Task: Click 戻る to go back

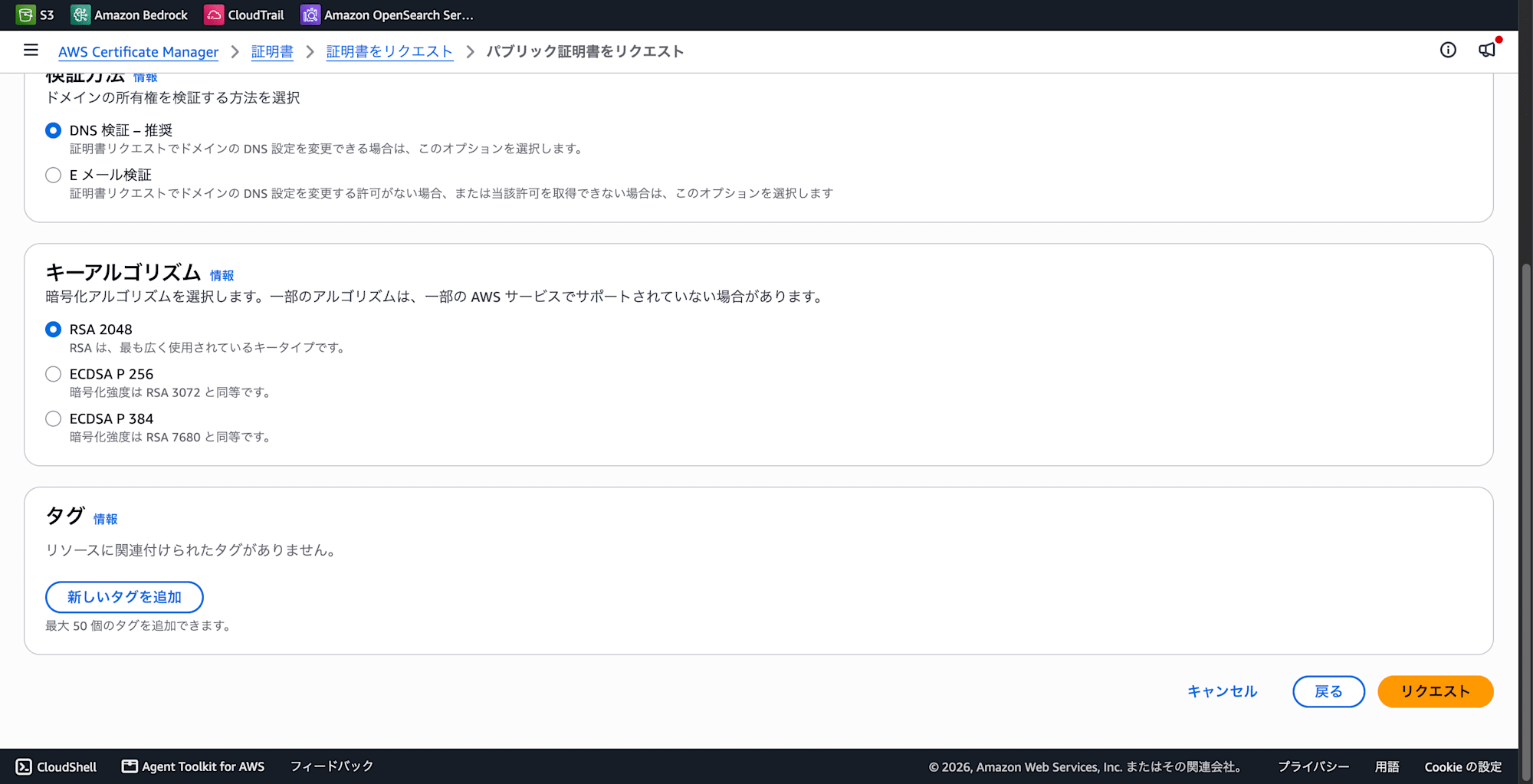Action: pos(1328,691)
